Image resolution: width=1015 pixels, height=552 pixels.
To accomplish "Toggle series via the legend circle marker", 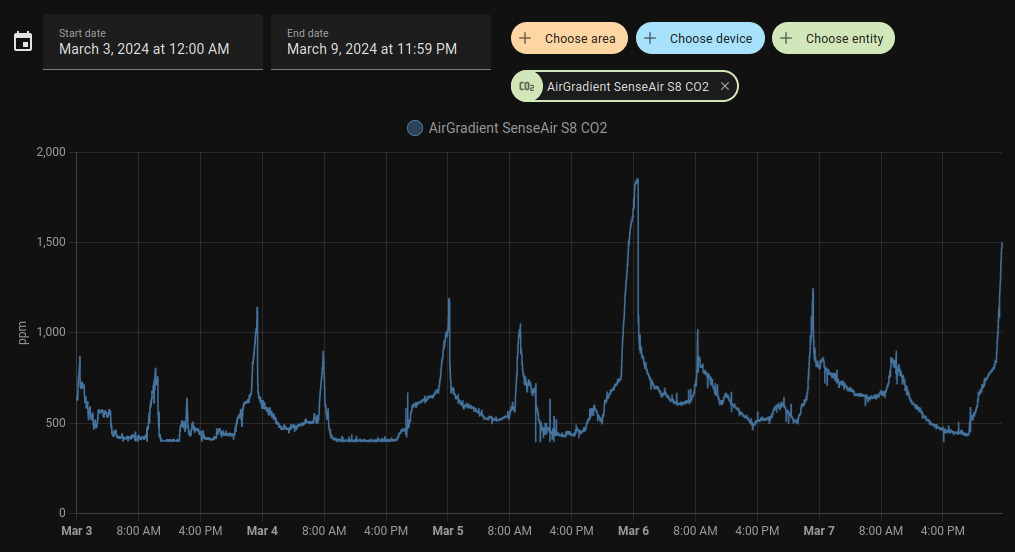I will click(415, 128).
